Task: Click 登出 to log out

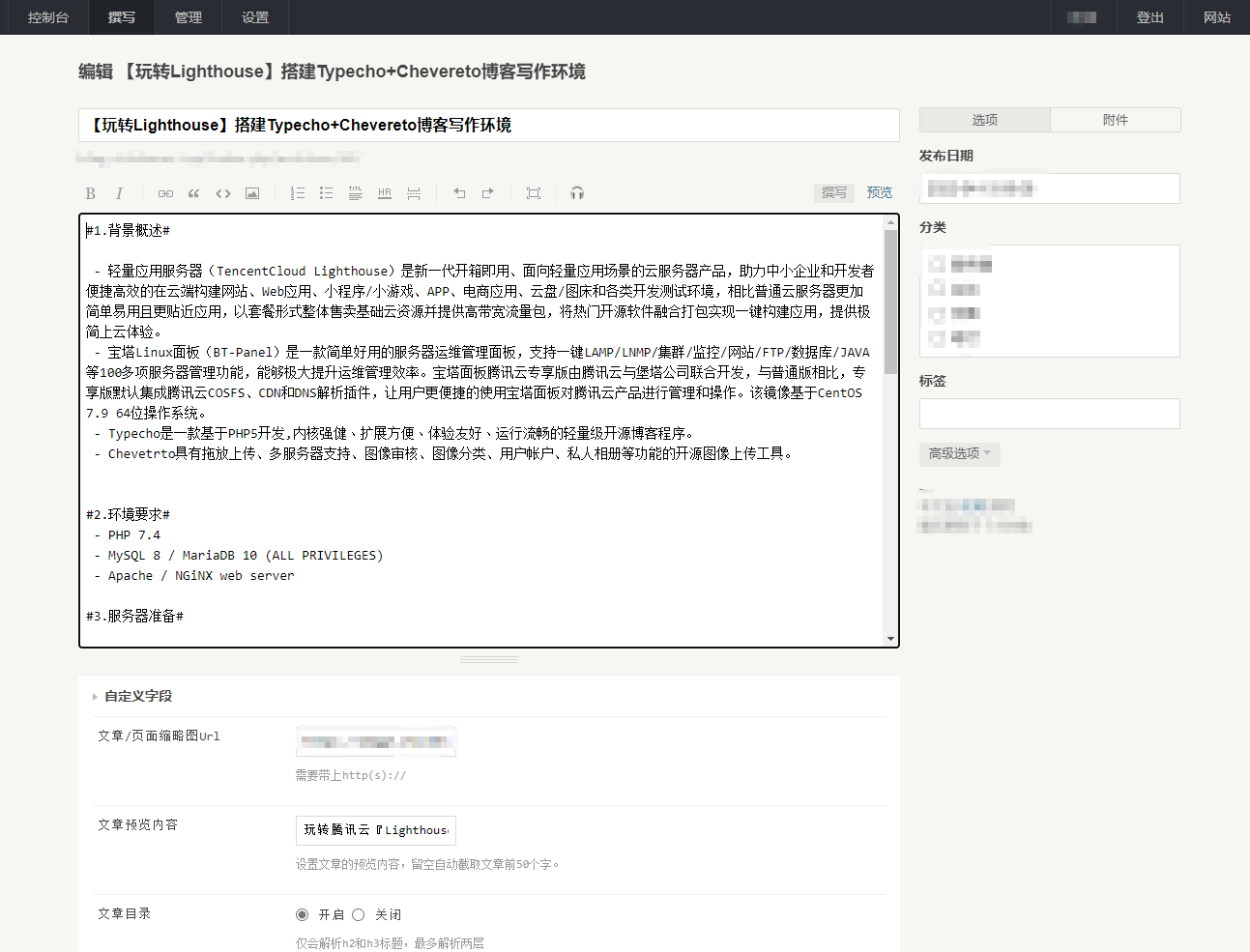Action: 1150,17
